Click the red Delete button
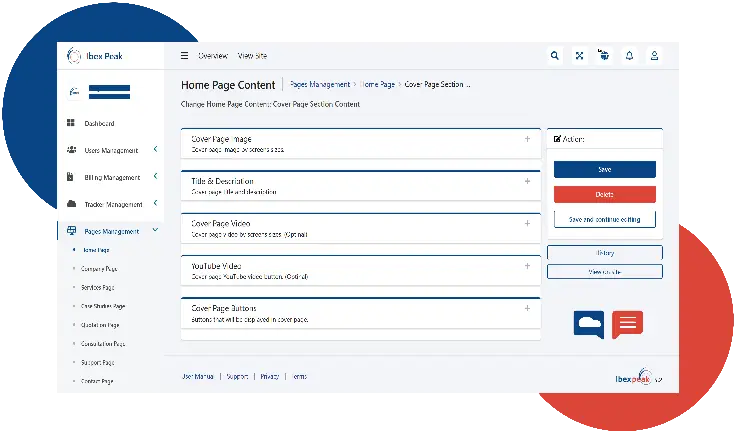The height and width of the screenshot is (435, 736). [x=605, y=194]
